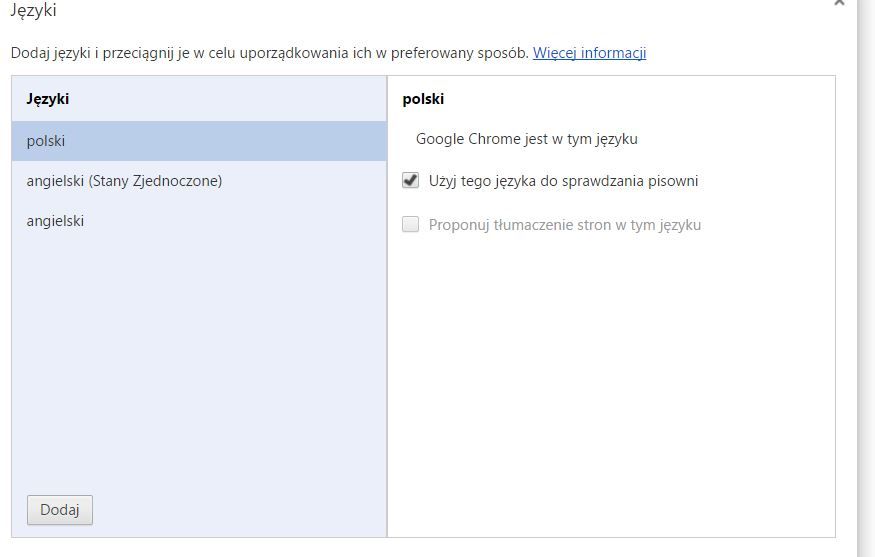The width and height of the screenshot is (875, 557).
Task: Click the bold polski heading in details pane
Action: [423, 99]
